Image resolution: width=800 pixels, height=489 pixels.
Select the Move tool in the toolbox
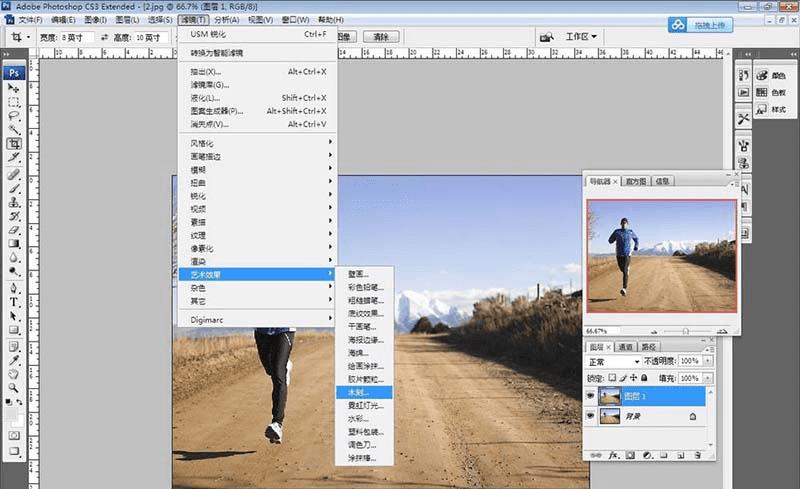click(15, 88)
